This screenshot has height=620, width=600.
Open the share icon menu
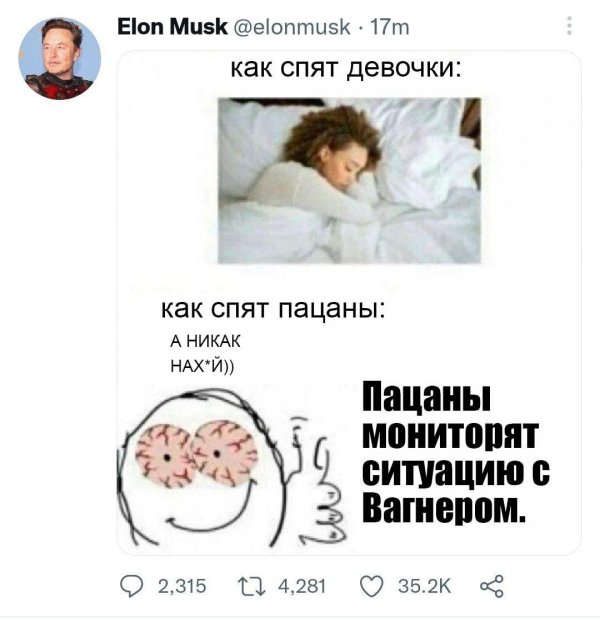492,586
